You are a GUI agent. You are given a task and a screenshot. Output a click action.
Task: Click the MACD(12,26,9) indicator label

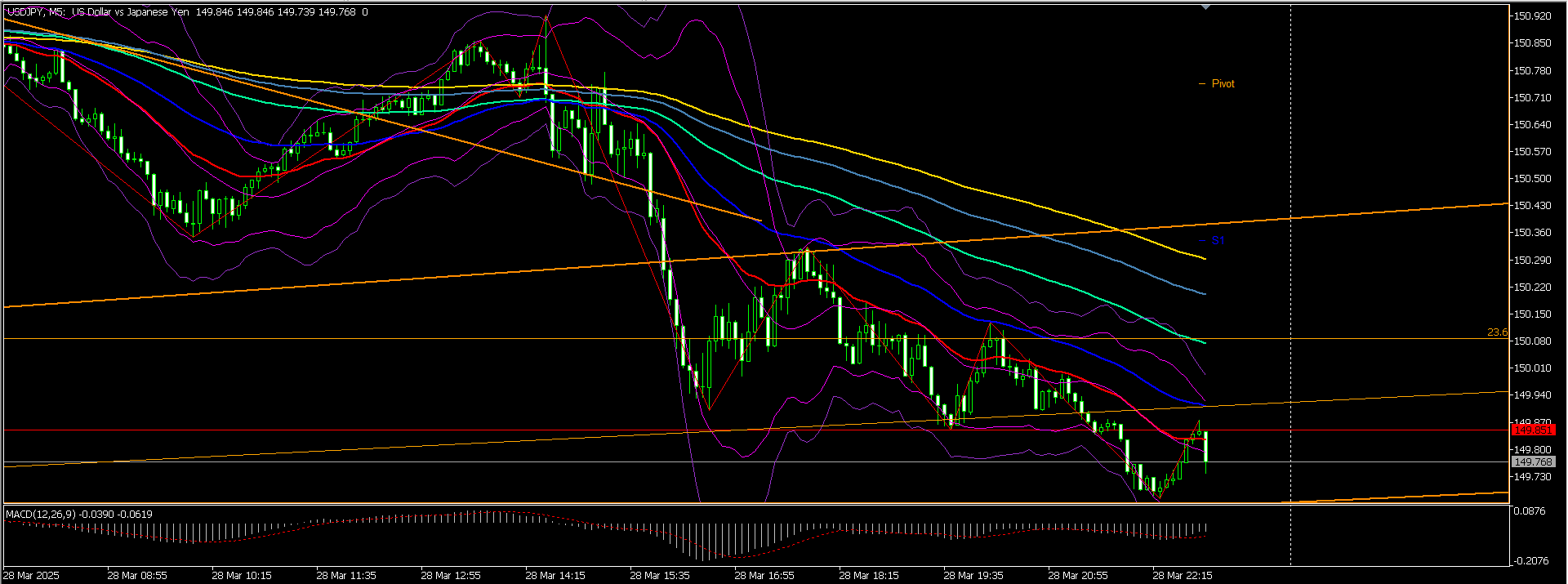[41, 514]
